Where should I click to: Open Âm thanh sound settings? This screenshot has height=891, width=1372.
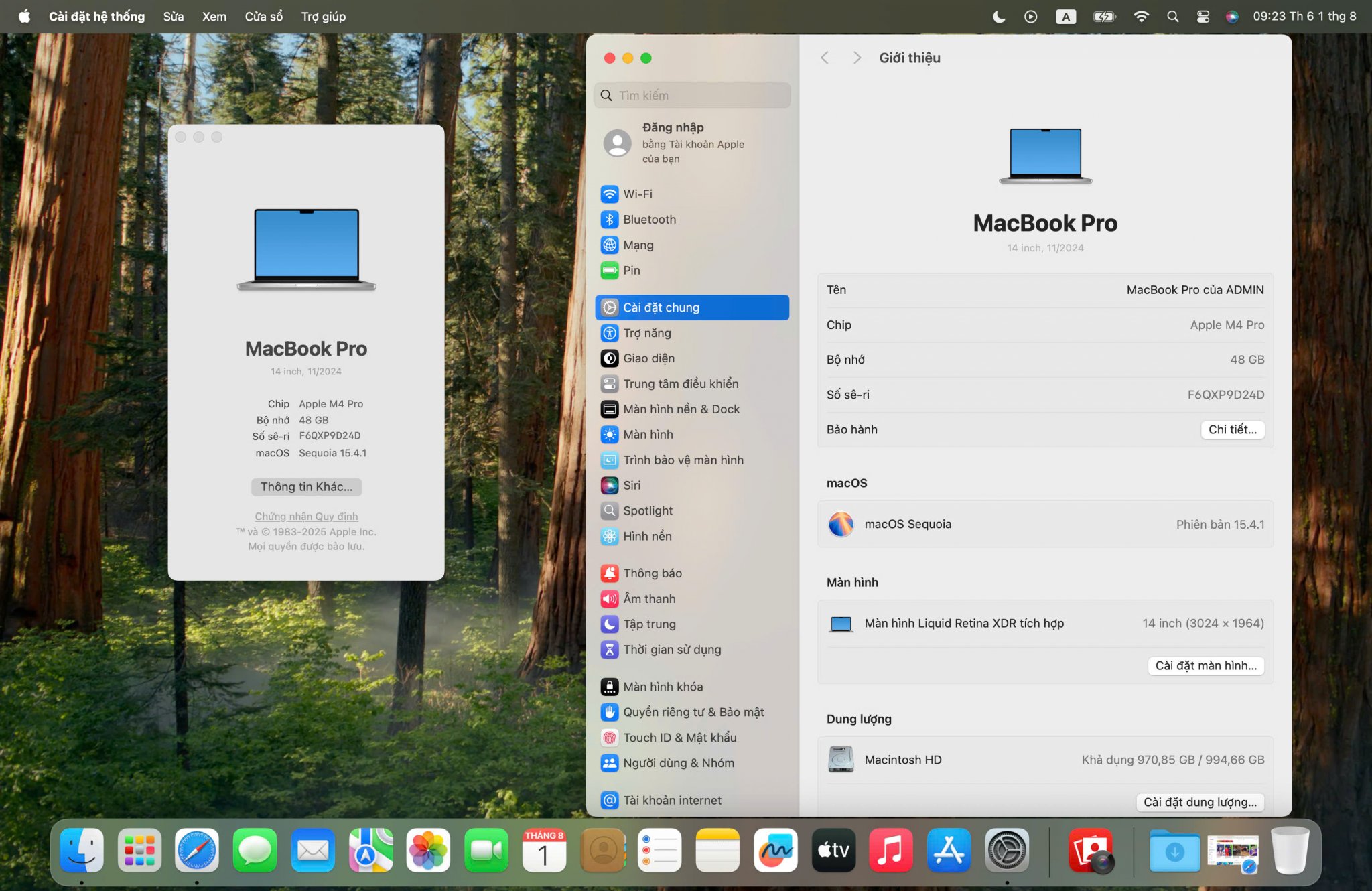tap(692, 599)
